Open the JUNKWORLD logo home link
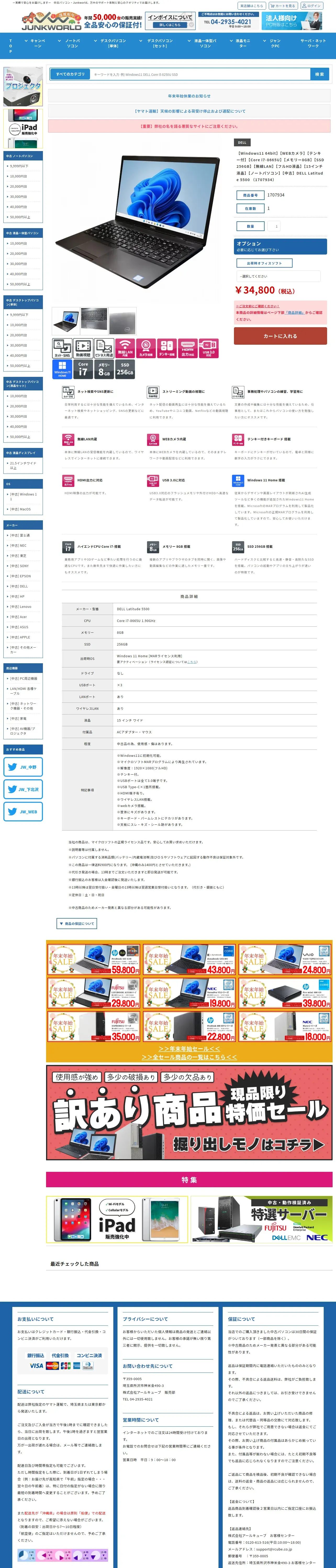 [x=51, y=21]
